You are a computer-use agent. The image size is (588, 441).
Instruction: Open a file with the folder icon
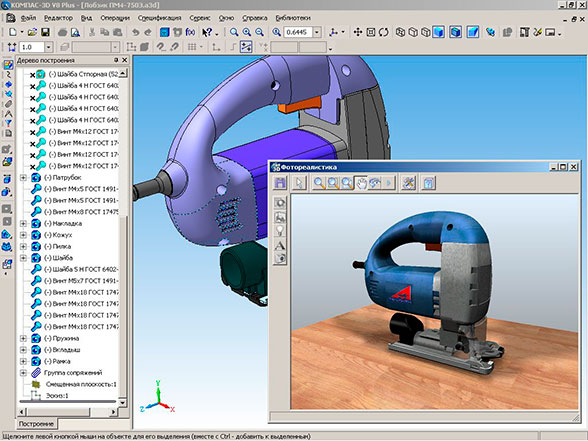click(32, 32)
